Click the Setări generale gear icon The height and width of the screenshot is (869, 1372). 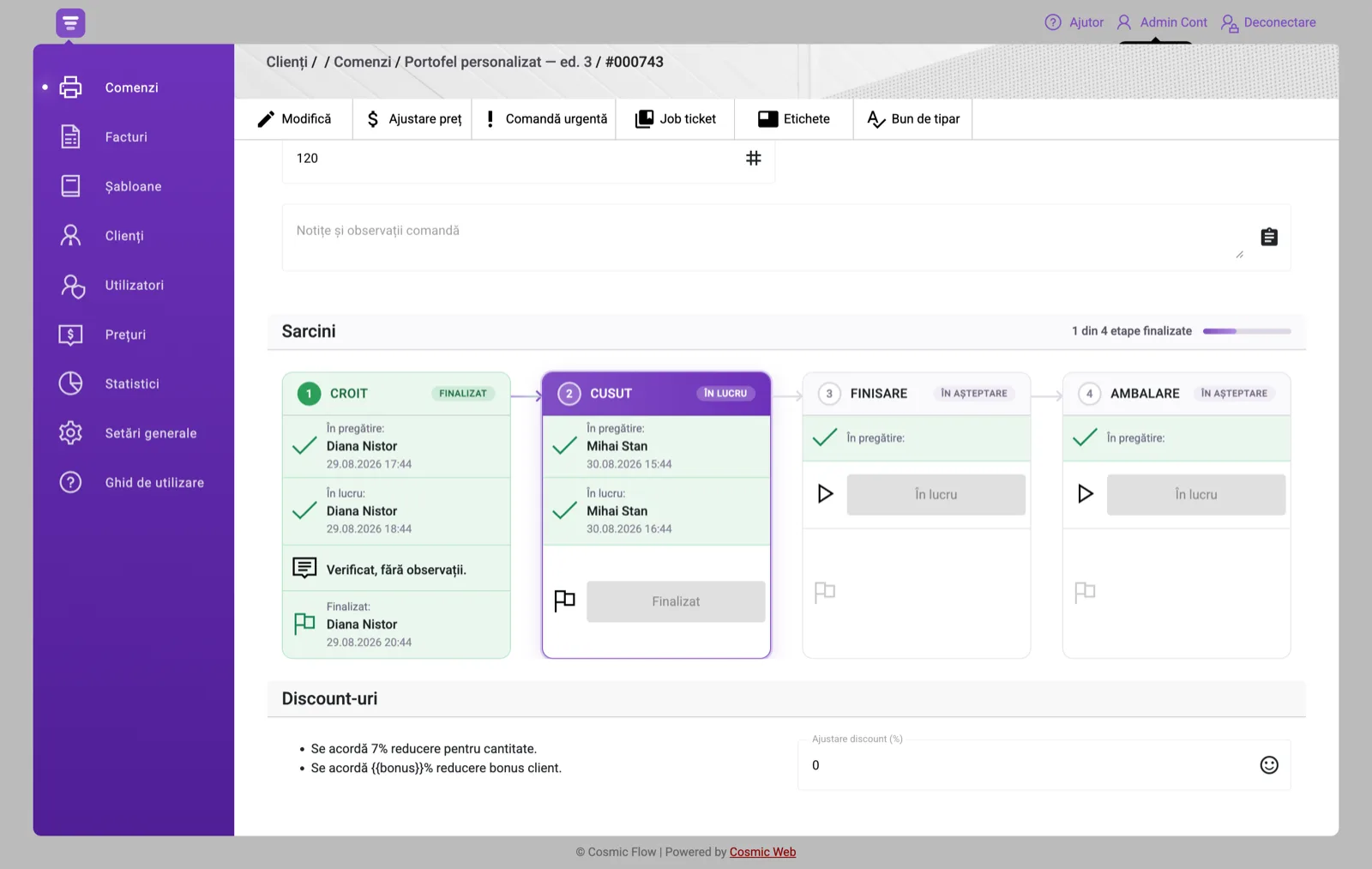70,433
